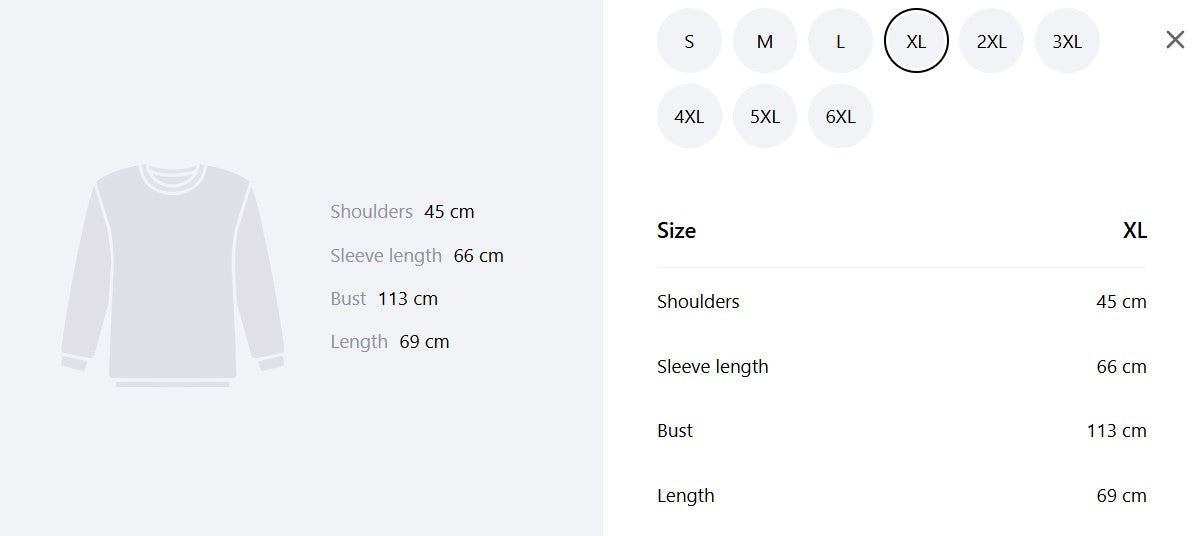The height and width of the screenshot is (536, 1193).
Task: Select size S
Action: click(x=689, y=41)
